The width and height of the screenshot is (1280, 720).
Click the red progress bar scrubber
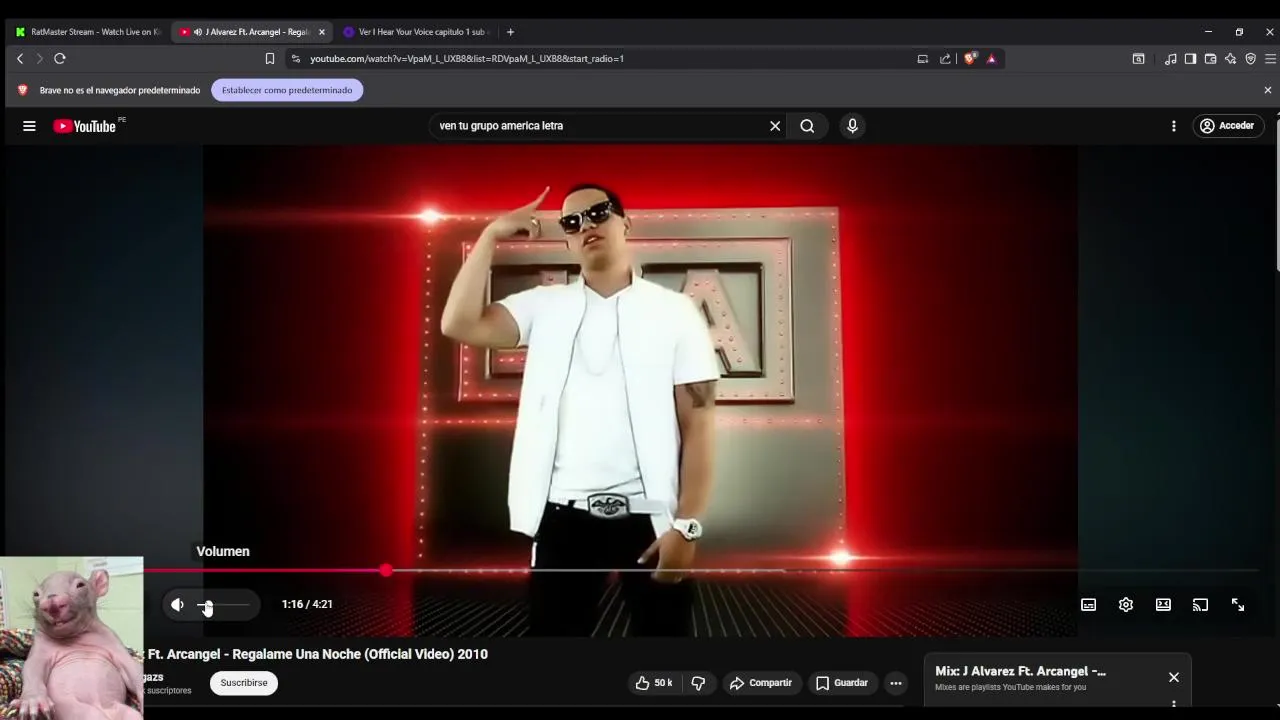click(x=386, y=570)
